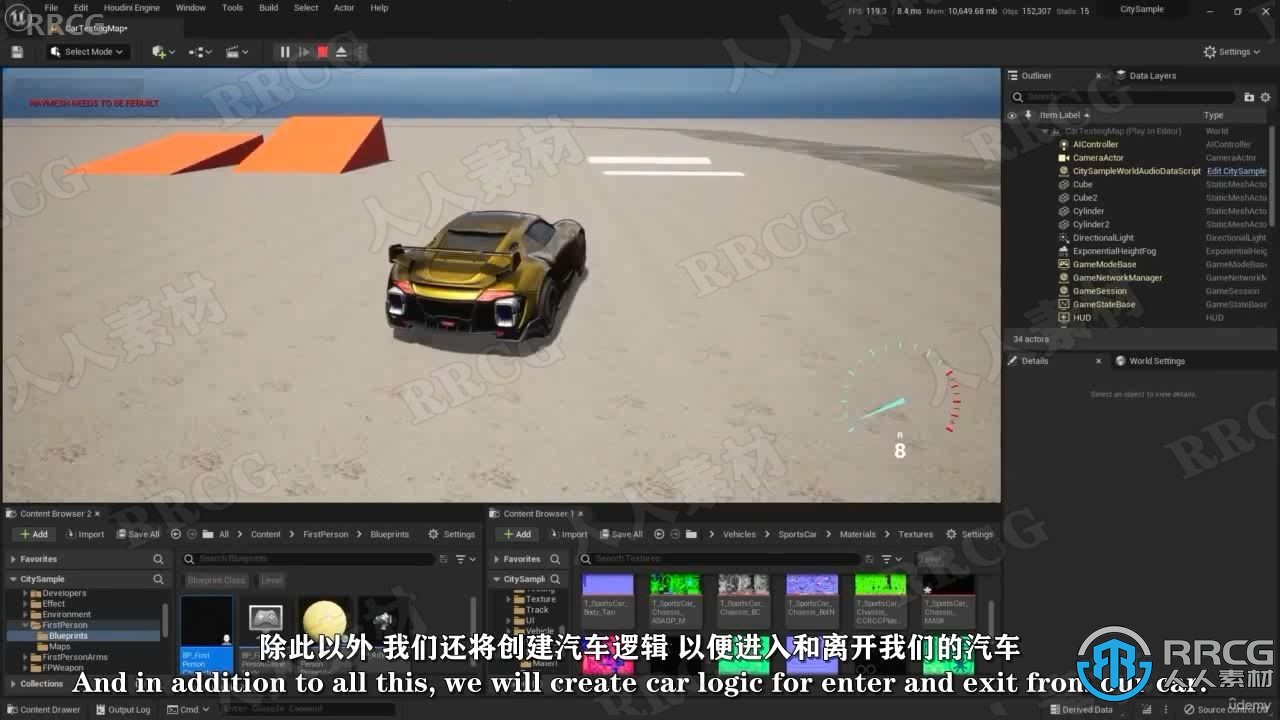The width and height of the screenshot is (1280, 720).
Task: Click Add in Content Browser 2
Action: pos(33,534)
